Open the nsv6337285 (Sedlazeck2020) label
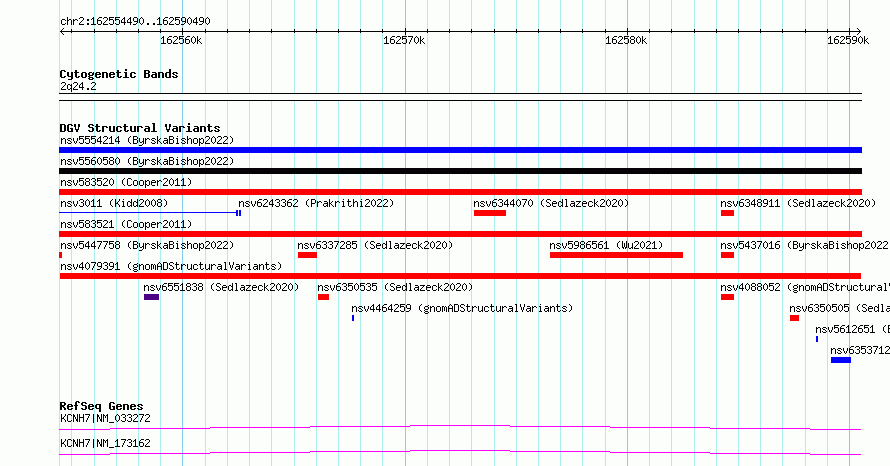This screenshot has width=890, height=466. coord(376,245)
